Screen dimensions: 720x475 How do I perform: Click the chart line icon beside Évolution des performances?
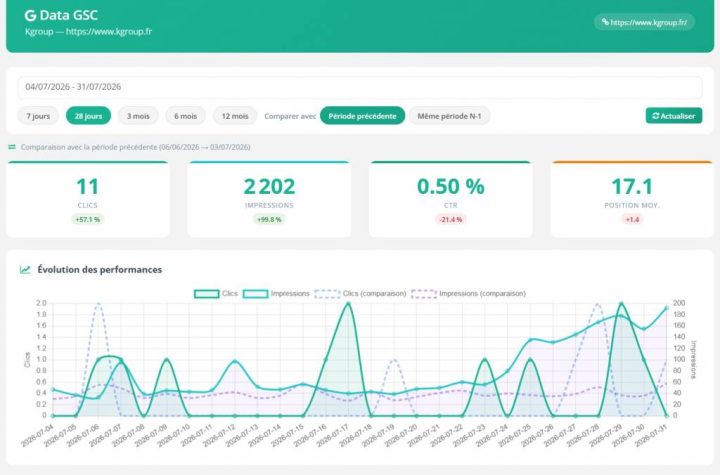25,270
